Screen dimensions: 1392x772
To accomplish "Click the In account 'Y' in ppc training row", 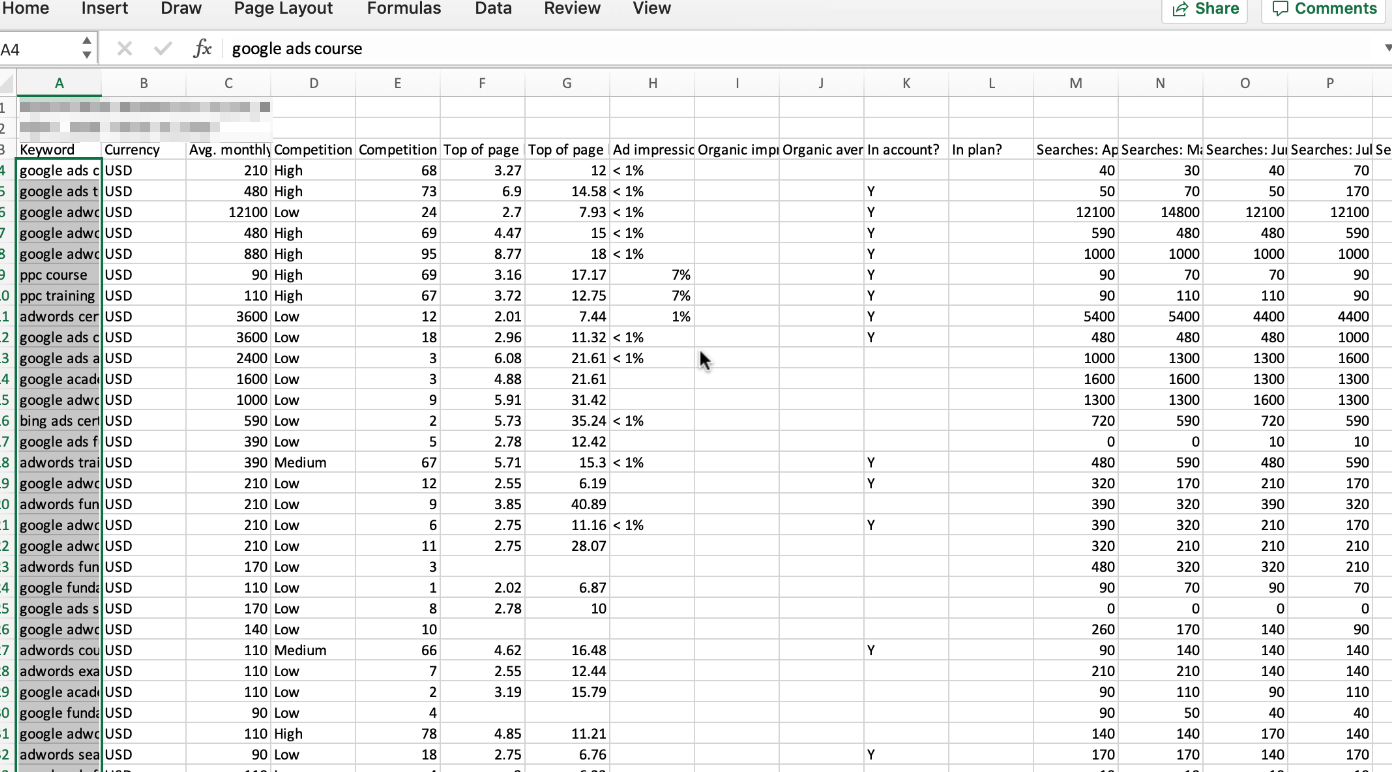I will pos(906,296).
